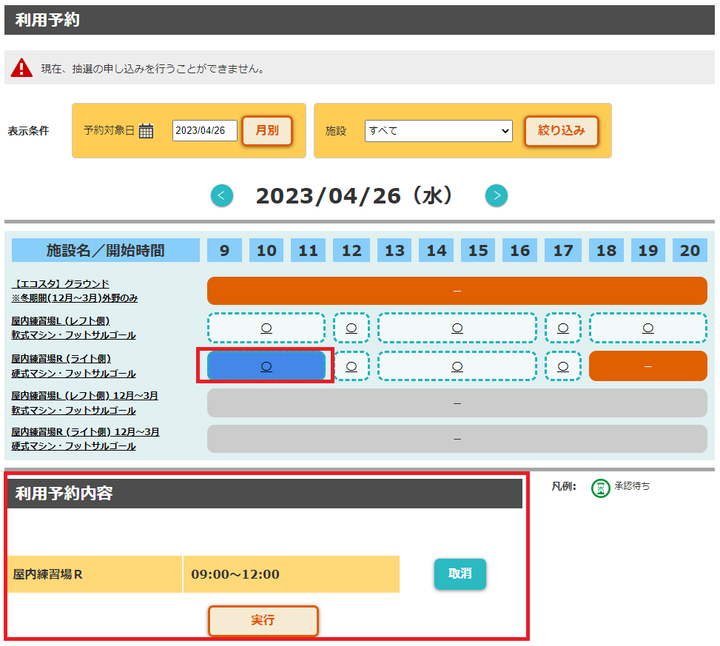Deselect the blue 9-11 slot for 屋内練習場R
Viewport: 720px width, 646px height.
(x=267, y=366)
